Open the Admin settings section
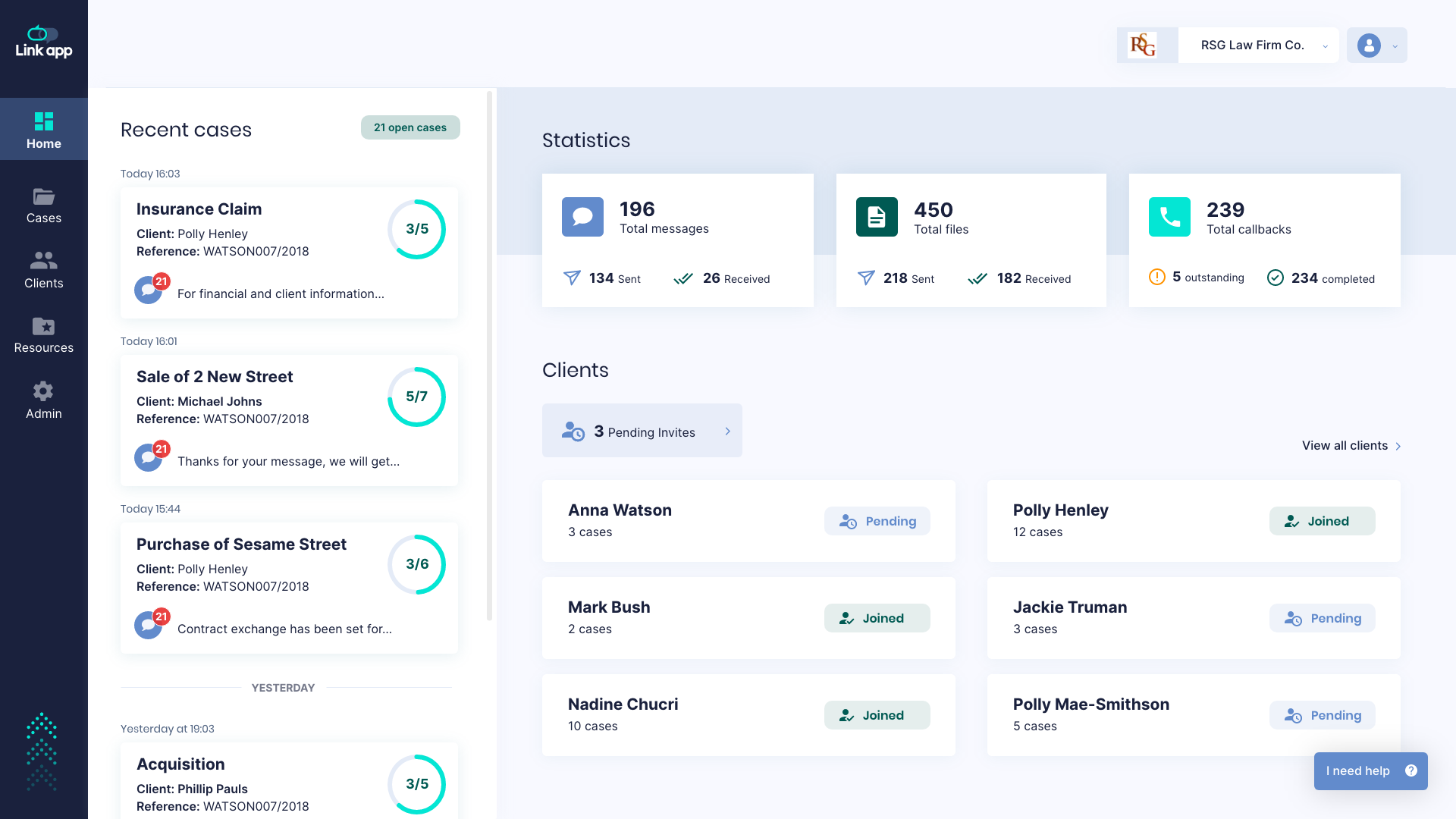Screen dimensions: 1456x819 coord(43,401)
